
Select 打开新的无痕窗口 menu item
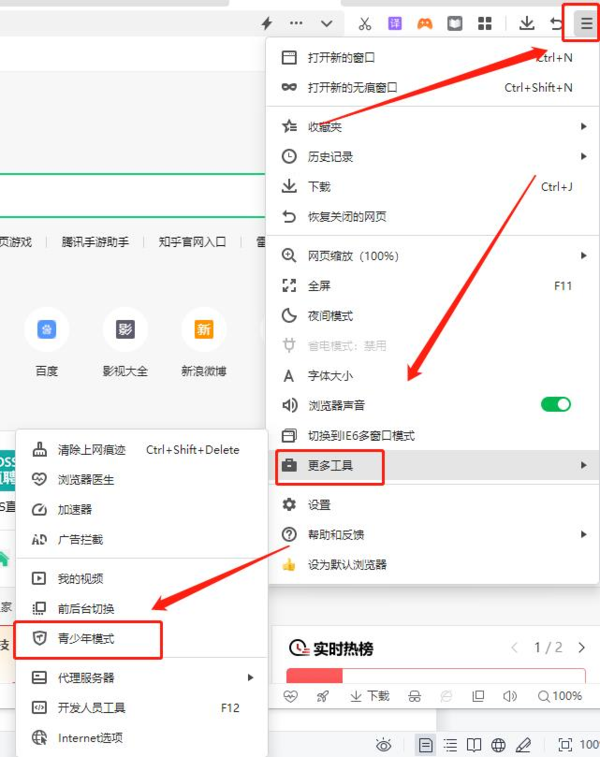pyautogui.click(x=433, y=87)
